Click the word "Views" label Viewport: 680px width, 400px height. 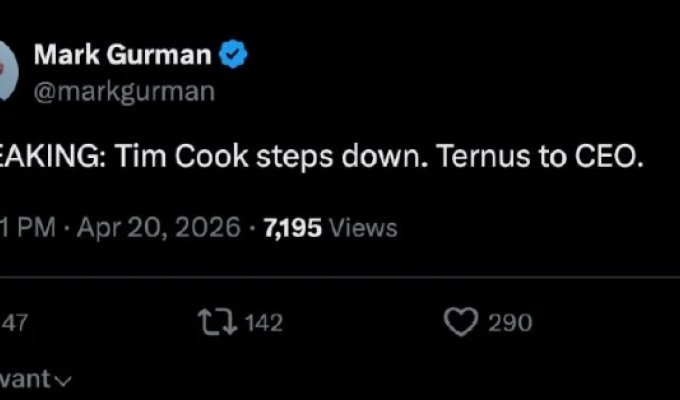point(363,228)
